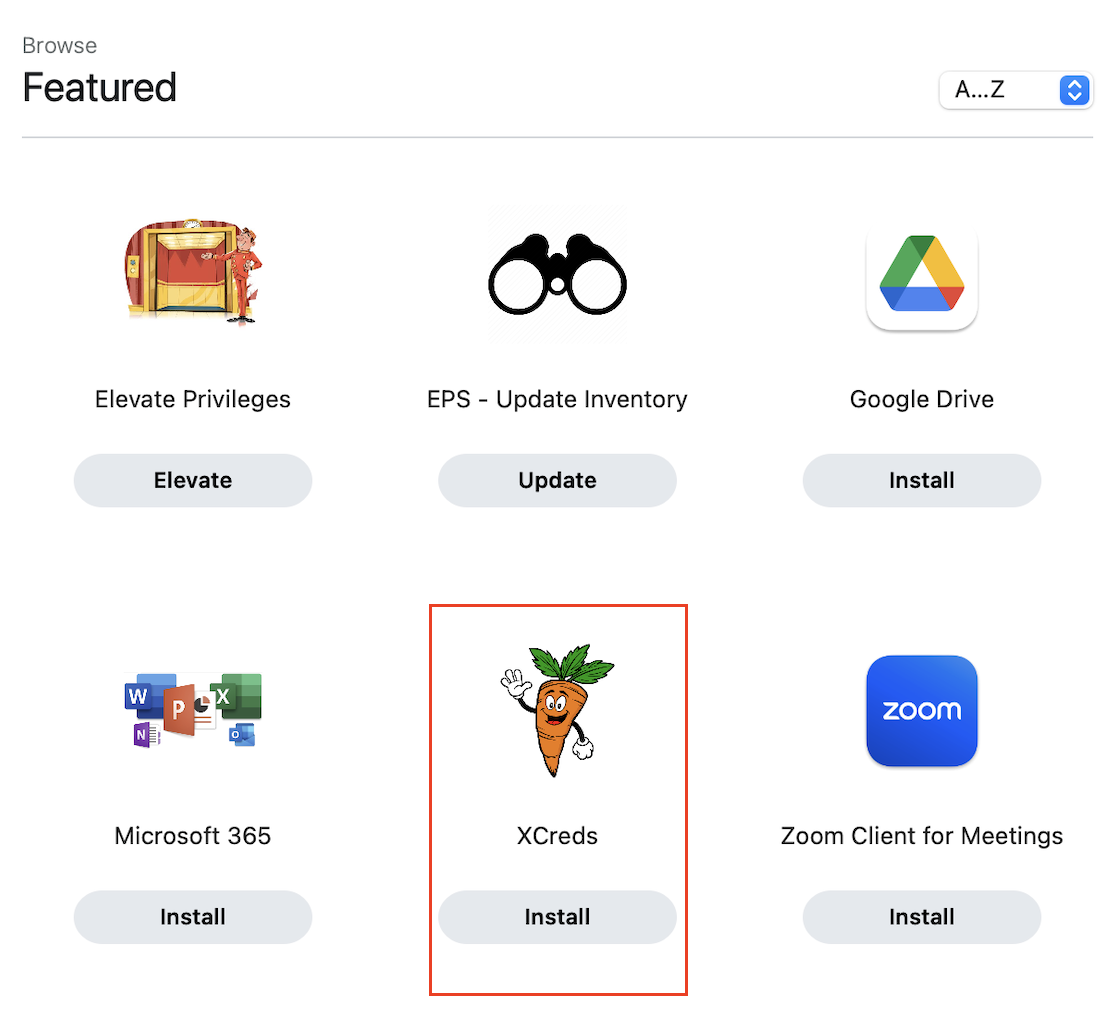Click the blue sort dropdown arrows
The width and height of the screenshot is (1106, 1032).
(x=1073, y=90)
